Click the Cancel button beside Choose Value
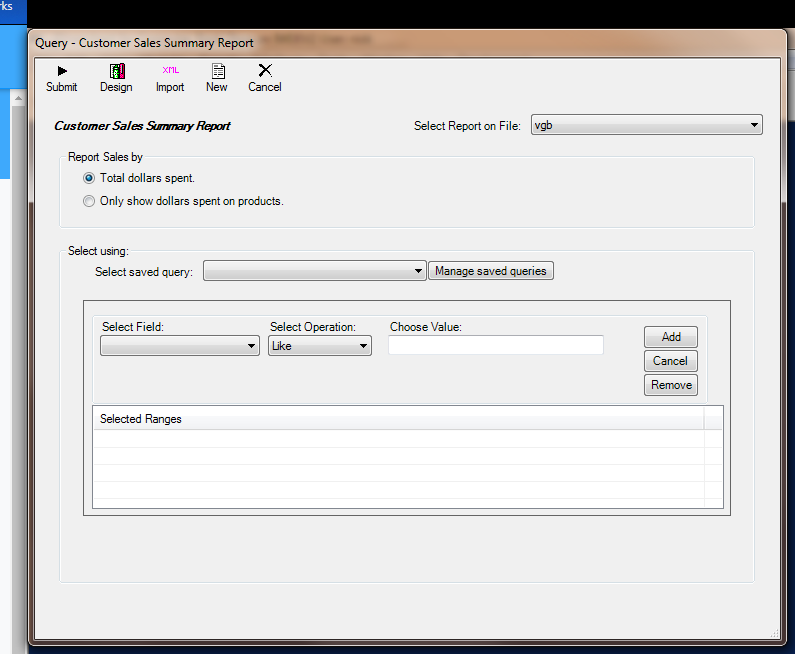 (x=671, y=361)
